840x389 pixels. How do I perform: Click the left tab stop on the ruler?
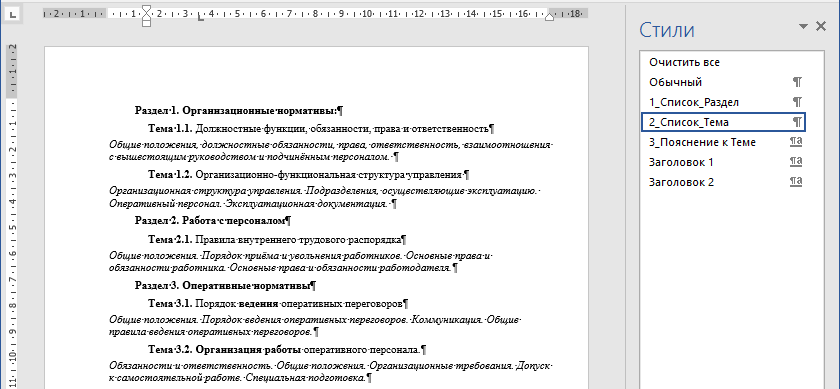pyautogui.click(x=201, y=18)
